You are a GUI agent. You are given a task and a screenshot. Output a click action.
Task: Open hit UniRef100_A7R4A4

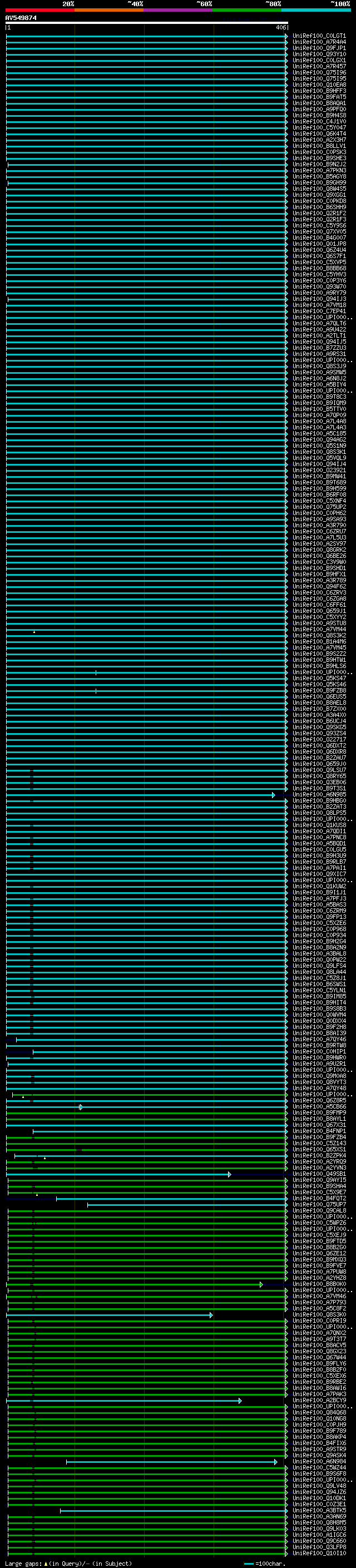319,42
